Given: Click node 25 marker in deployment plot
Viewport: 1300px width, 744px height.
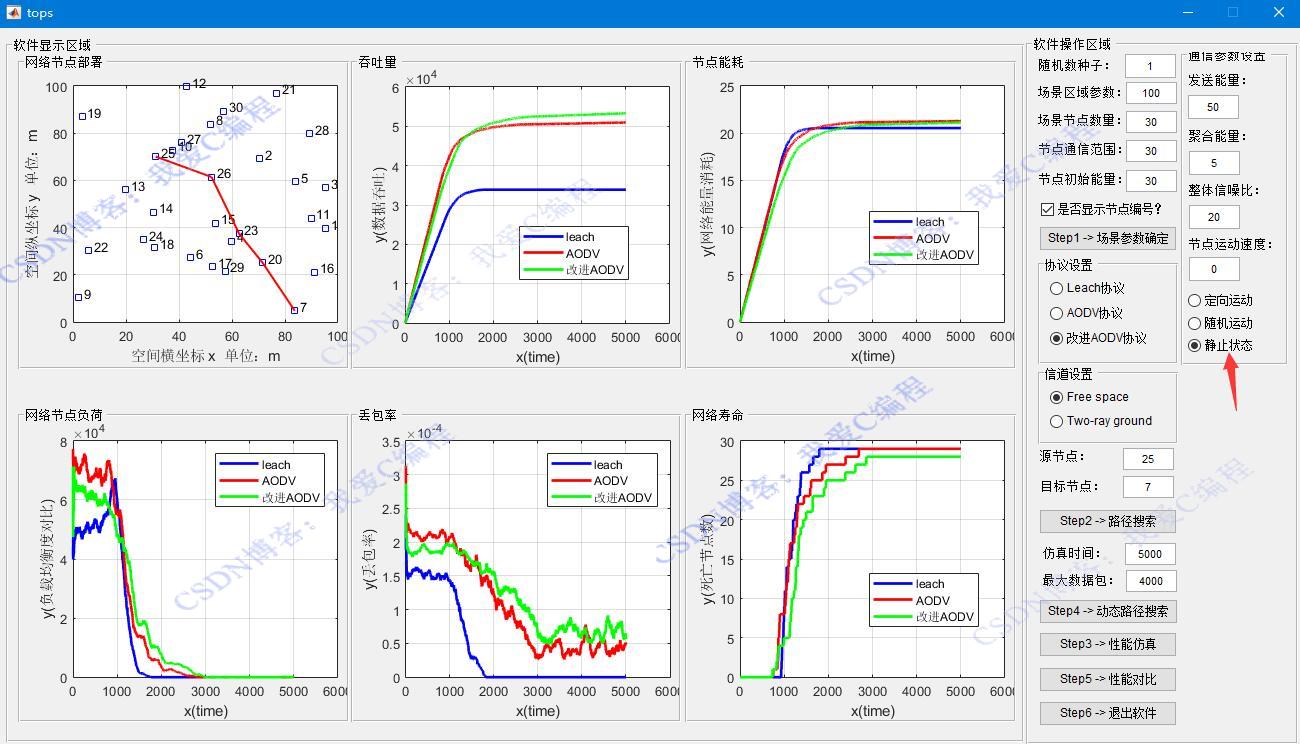Looking at the screenshot, I should tap(155, 156).
